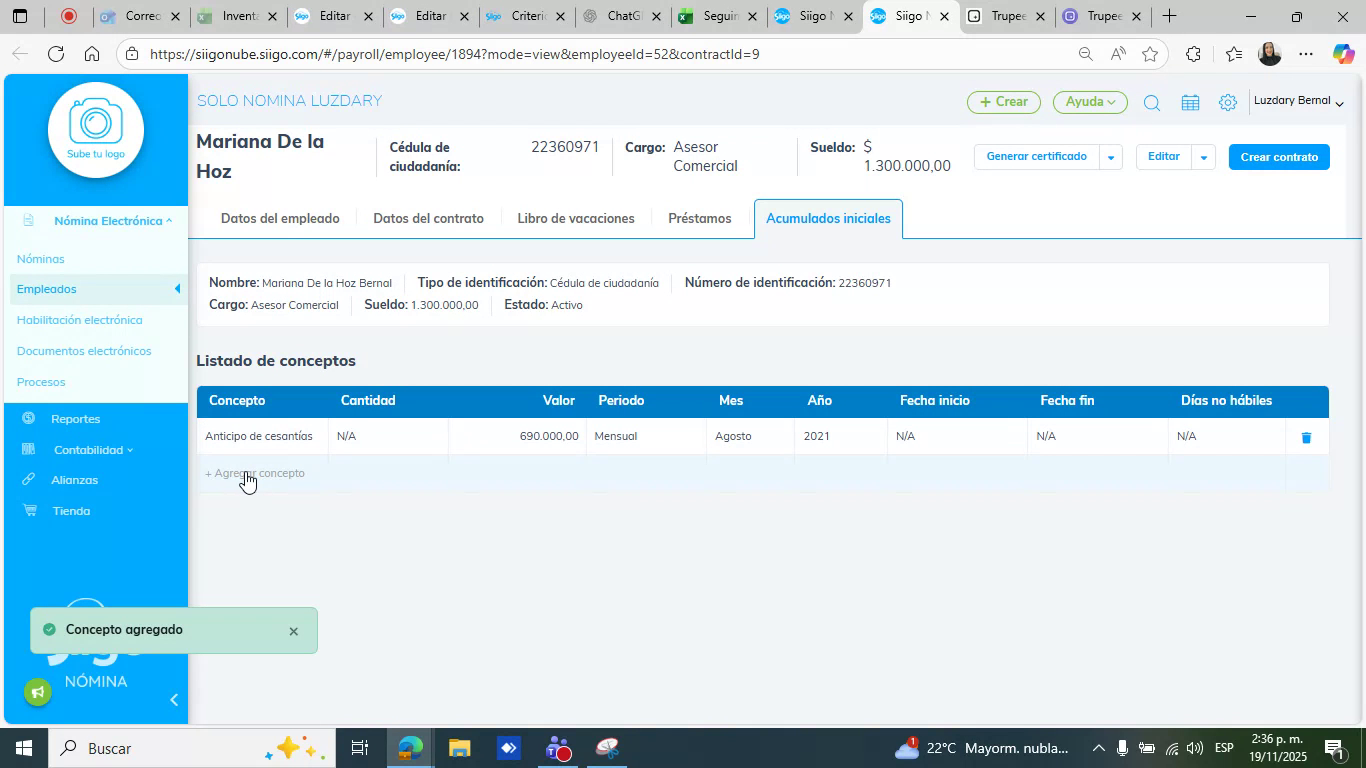This screenshot has width=1366, height=768.
Task: Open Windows notification center
Action: (1333, 748)
